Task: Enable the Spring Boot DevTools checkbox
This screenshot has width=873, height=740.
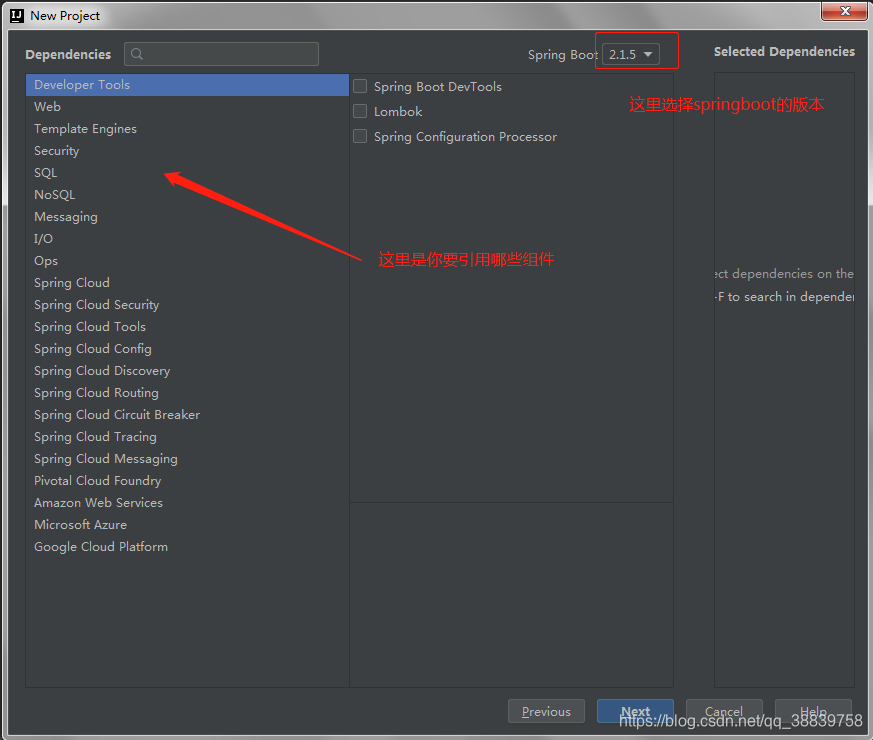Action: click(360, 86)
